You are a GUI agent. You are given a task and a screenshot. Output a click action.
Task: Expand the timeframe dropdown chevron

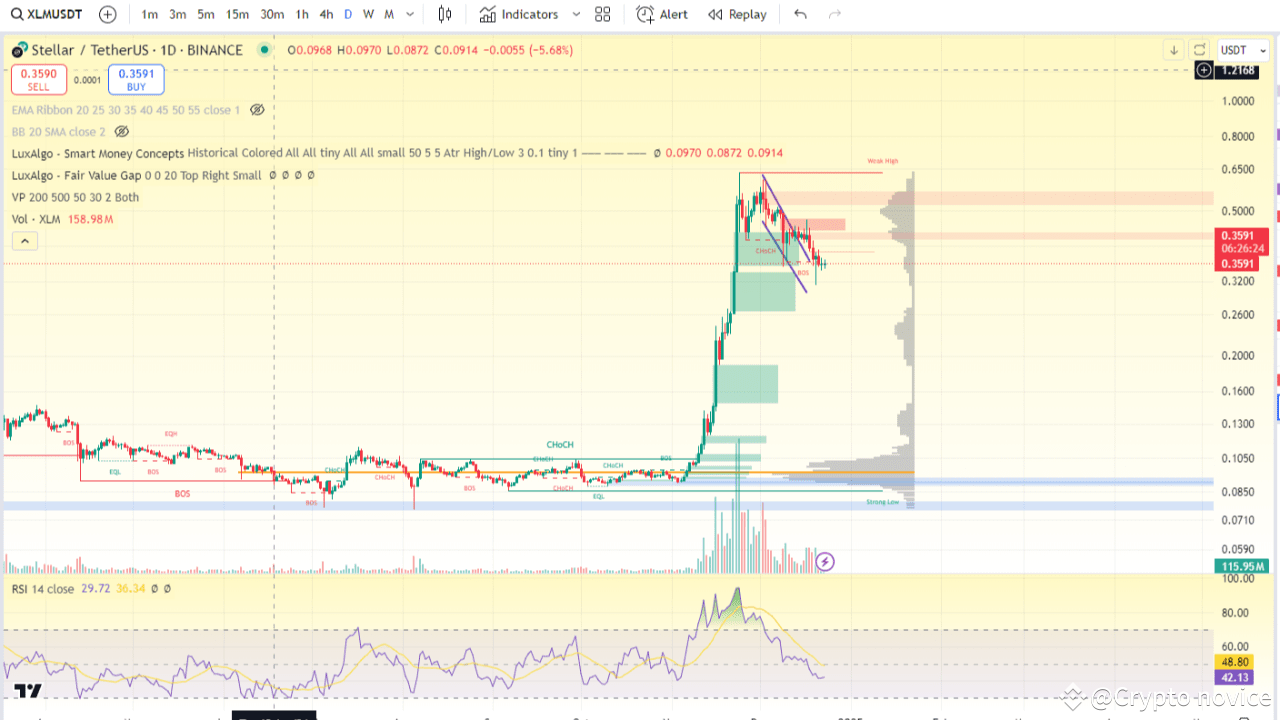click(410, 14)
